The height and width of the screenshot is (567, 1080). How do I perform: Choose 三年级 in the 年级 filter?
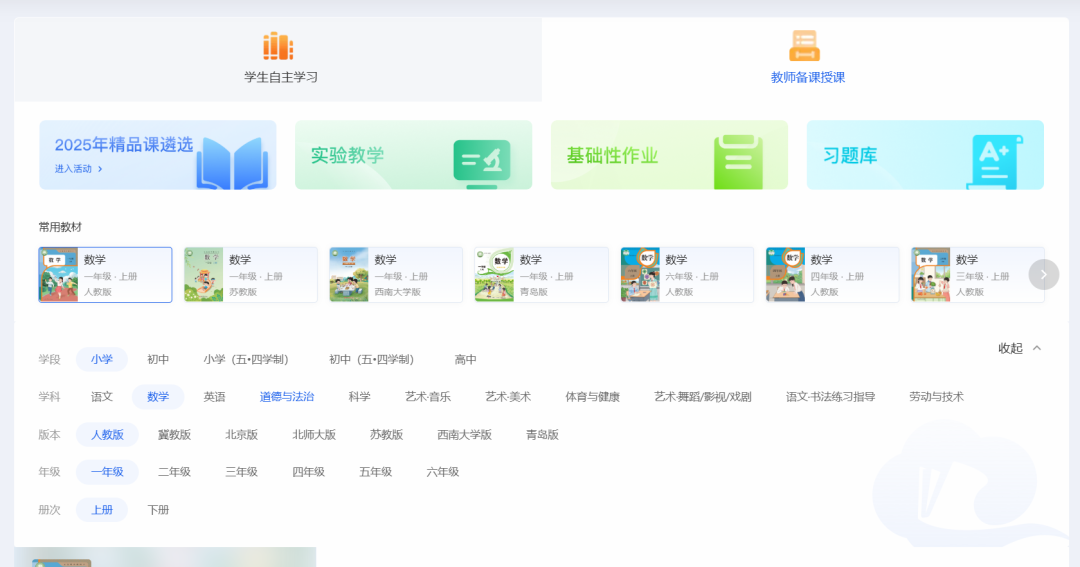[241, 472]
